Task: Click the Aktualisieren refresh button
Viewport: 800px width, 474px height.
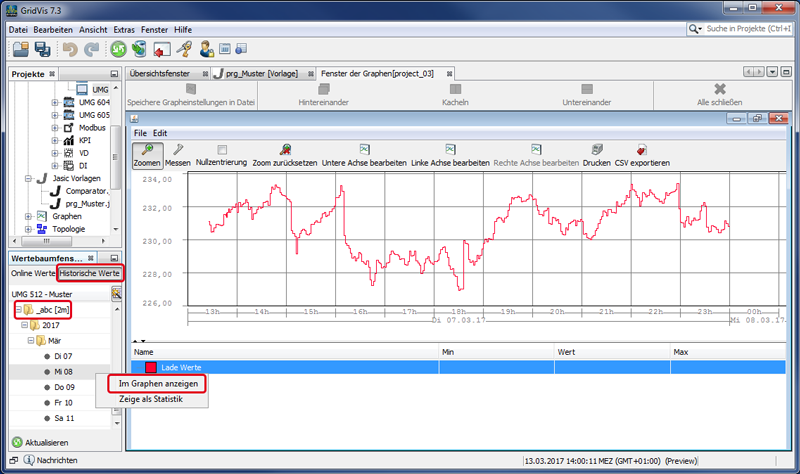Action: 40,442
